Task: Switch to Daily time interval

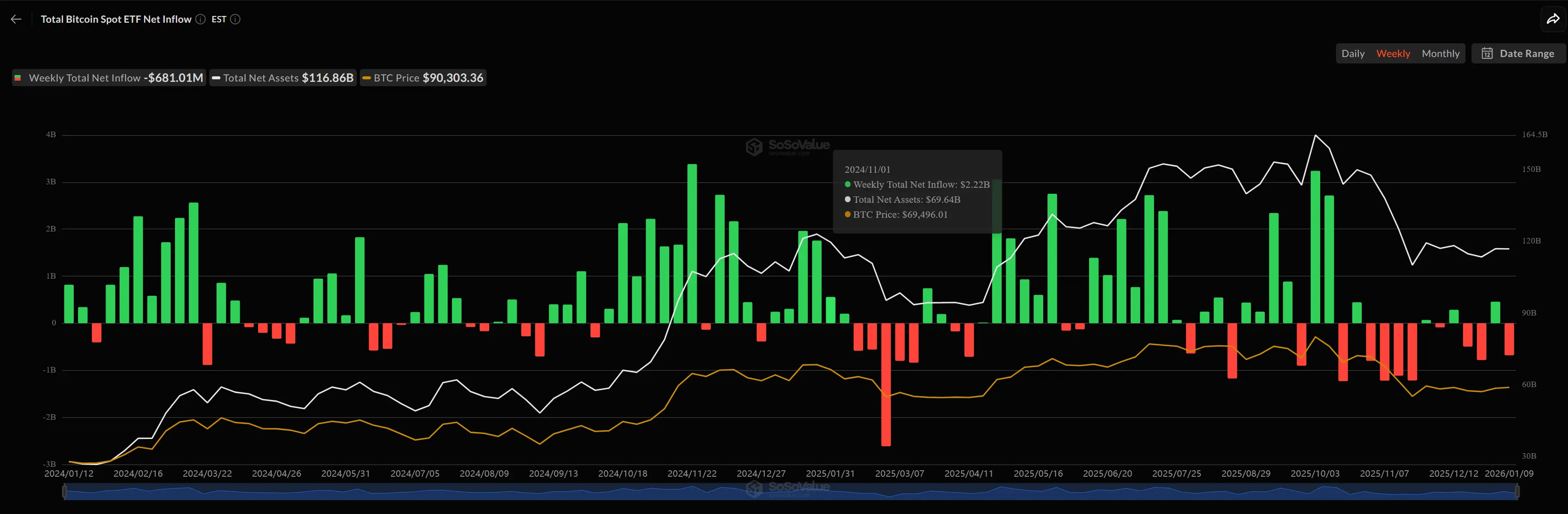Action: (1353, 54)
